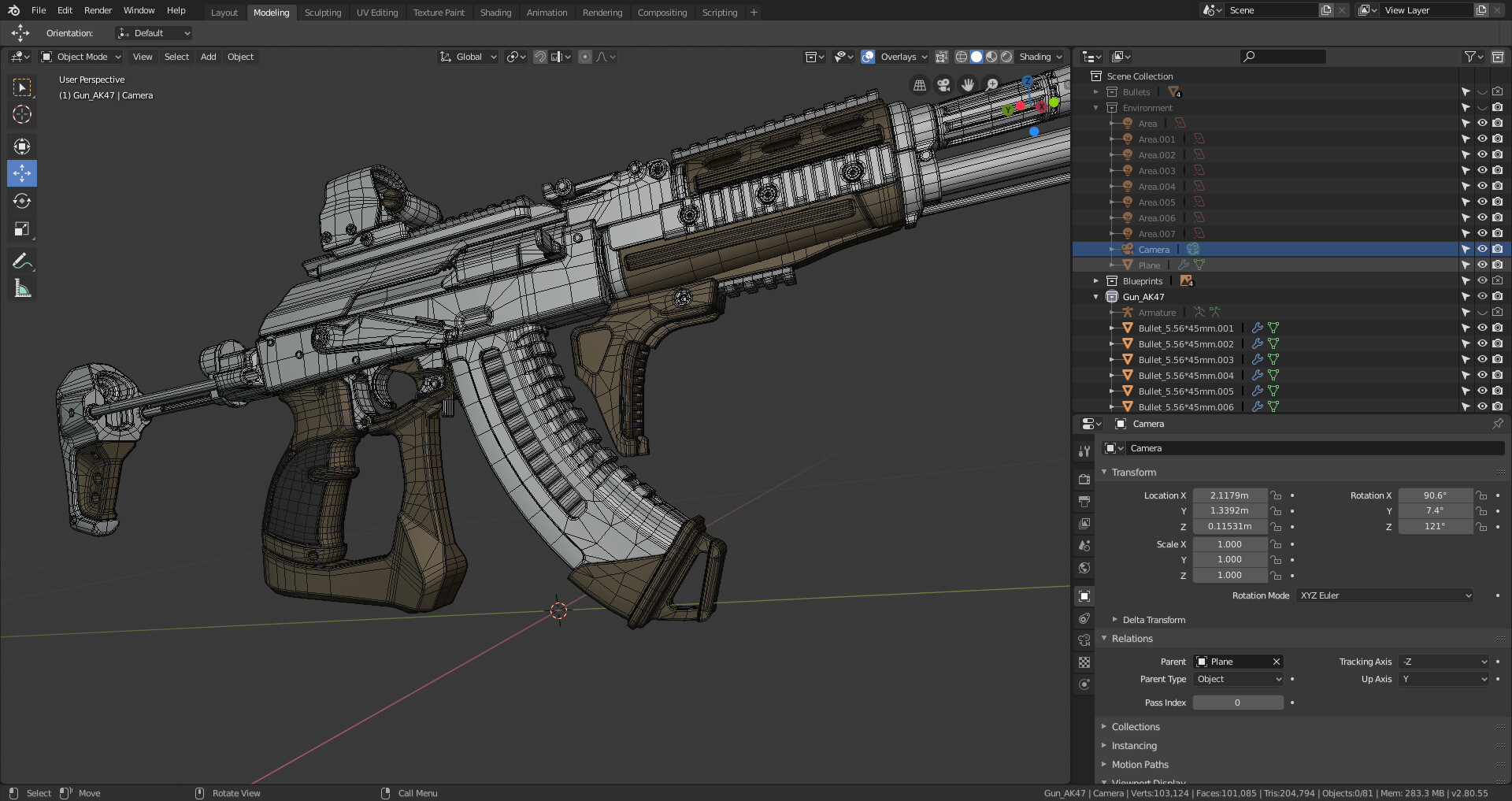Screen dimensions: 1512x801
Task: Switch to the UV Editing workspace tab
Action: (x=377, y=13)
